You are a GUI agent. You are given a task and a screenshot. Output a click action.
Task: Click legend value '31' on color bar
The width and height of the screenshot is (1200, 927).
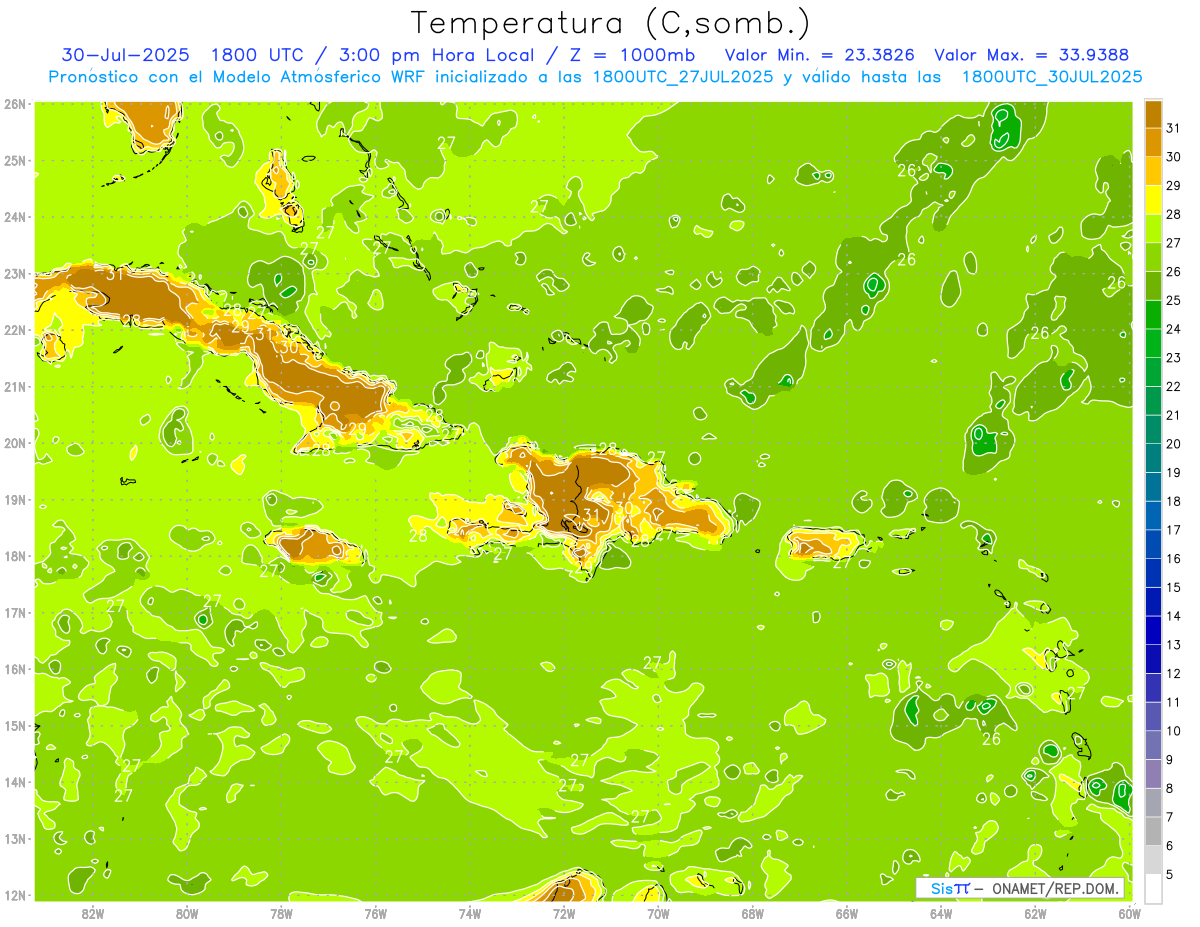coord(1173,127)
